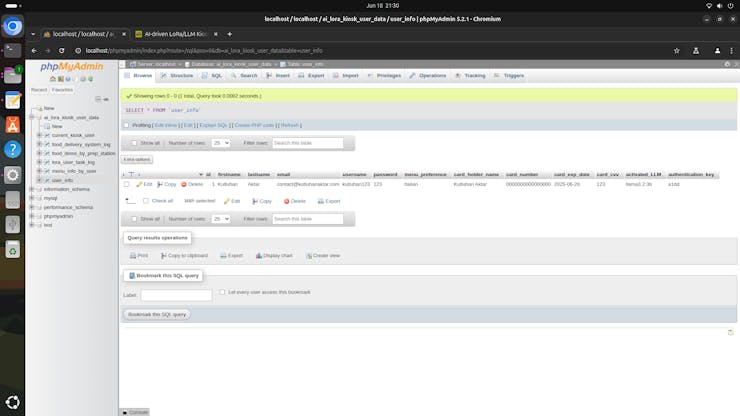Click the link-with-main-panel icon in sidebar
Screen dimensions: 740x416
[106, 99]
